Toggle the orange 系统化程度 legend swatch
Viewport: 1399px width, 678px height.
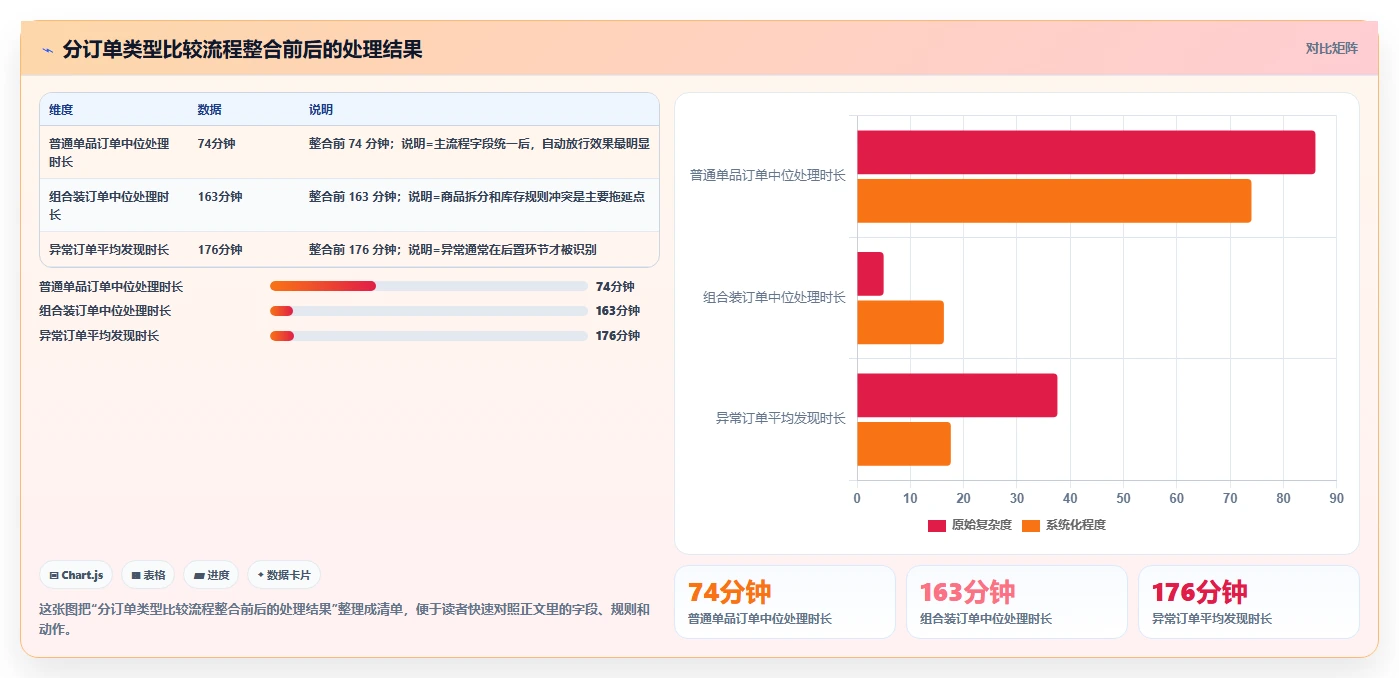tap(1031, 525)
